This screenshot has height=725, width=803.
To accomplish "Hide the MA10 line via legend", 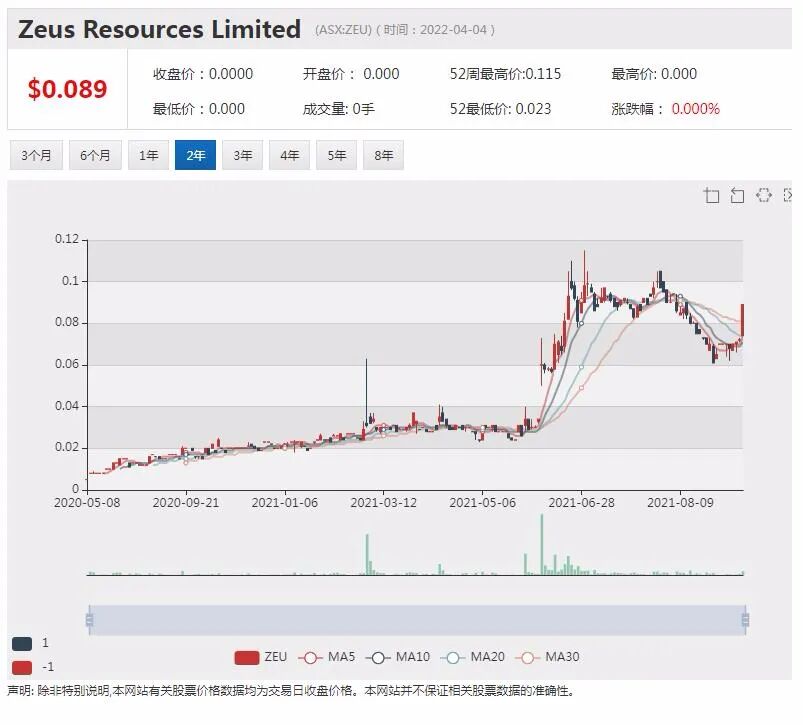I will tap(398, 657).
